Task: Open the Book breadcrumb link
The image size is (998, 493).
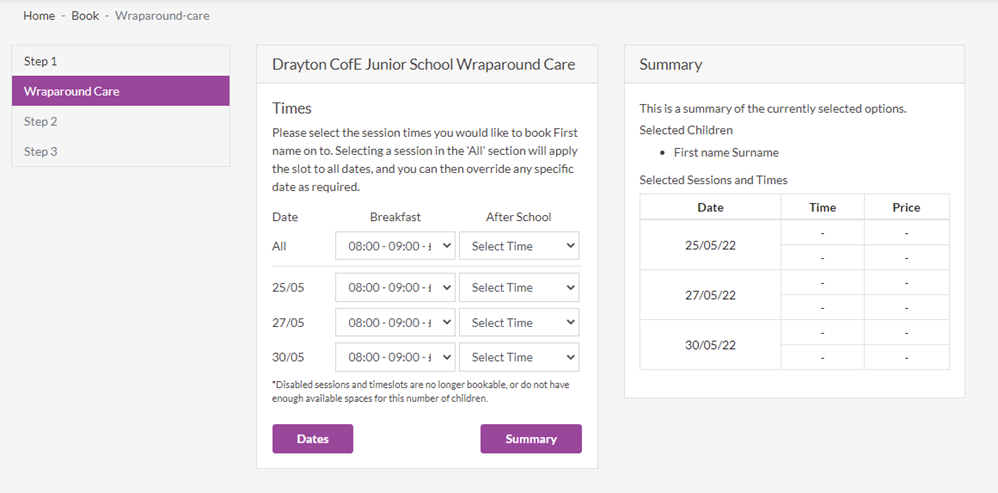Action: pos(85,16)
